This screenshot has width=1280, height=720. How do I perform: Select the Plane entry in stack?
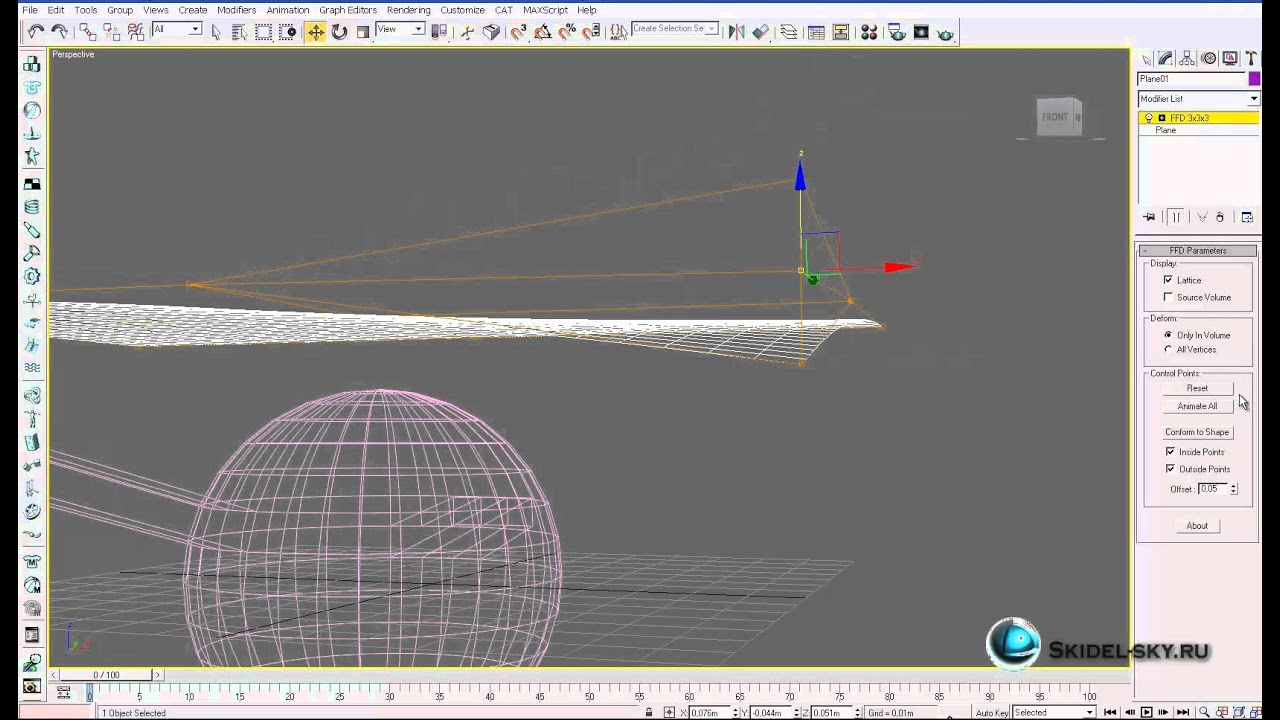tap(1166, 130)
